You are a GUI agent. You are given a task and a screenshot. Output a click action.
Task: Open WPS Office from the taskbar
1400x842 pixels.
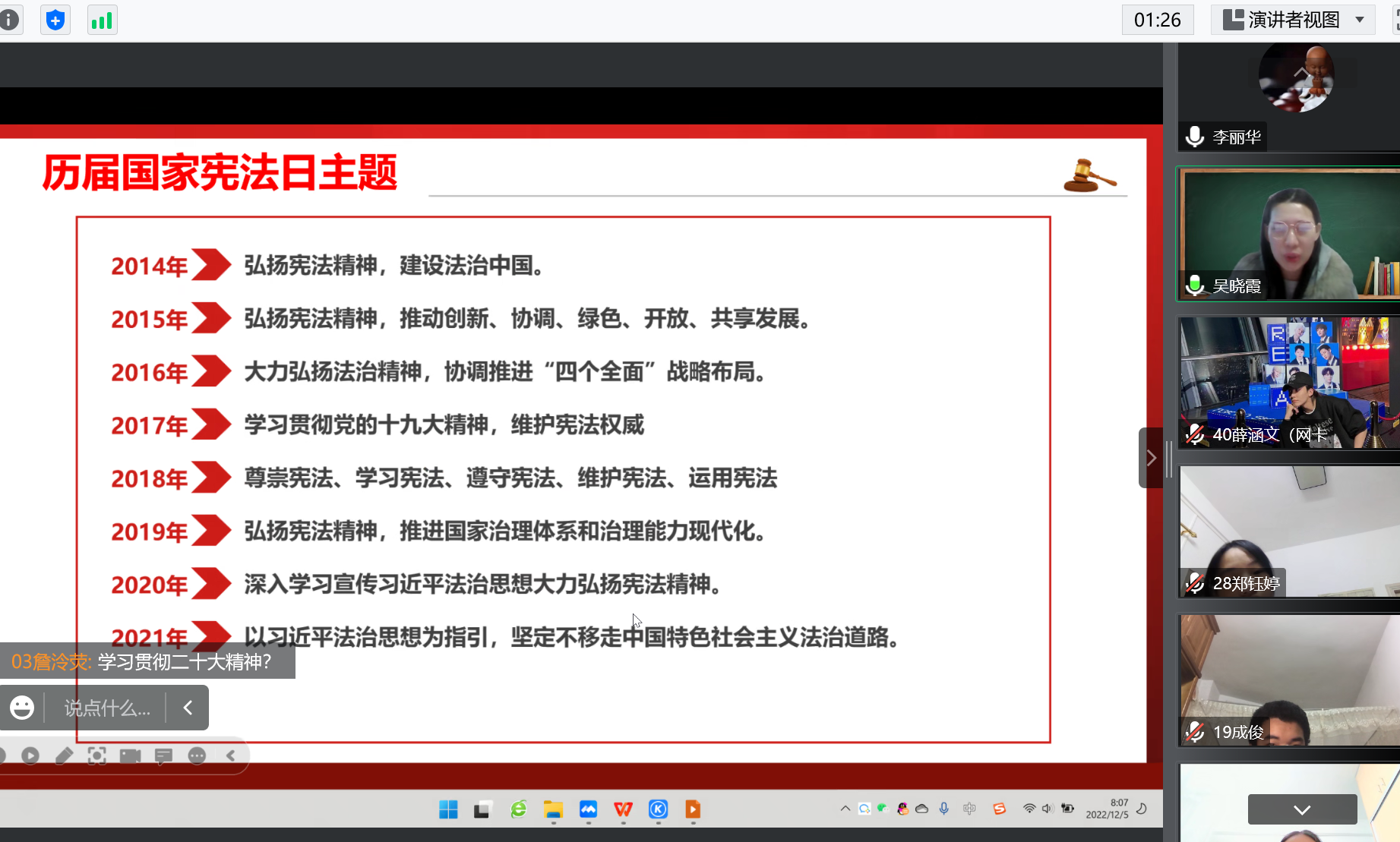tap(623, 809)
